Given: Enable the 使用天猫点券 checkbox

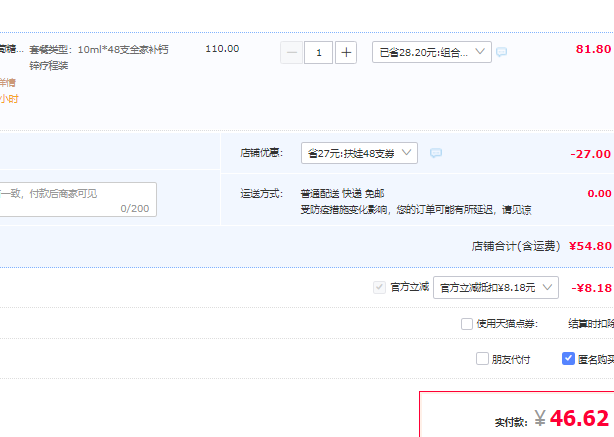Looking at the screenshot, I should (x=467, y=324).
